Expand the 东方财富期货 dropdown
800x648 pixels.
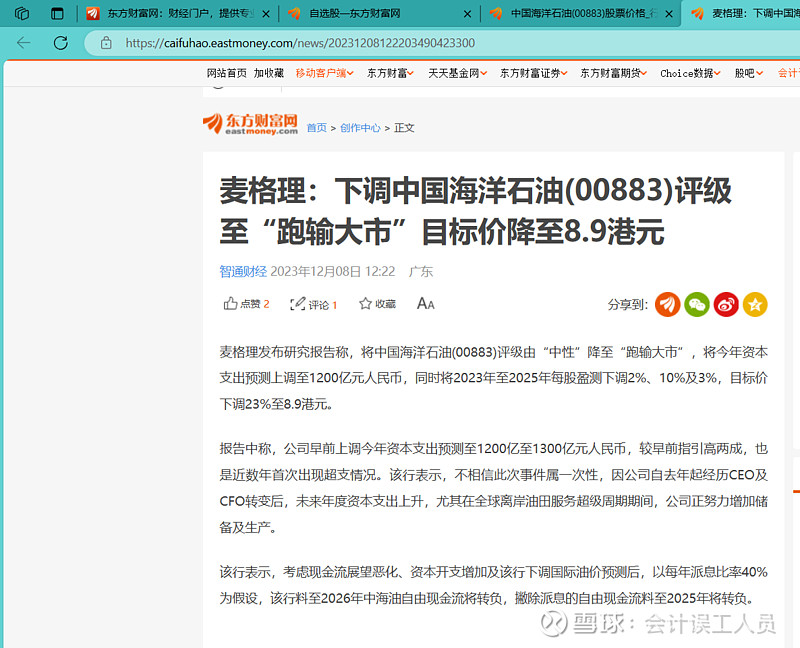point(613,73)
